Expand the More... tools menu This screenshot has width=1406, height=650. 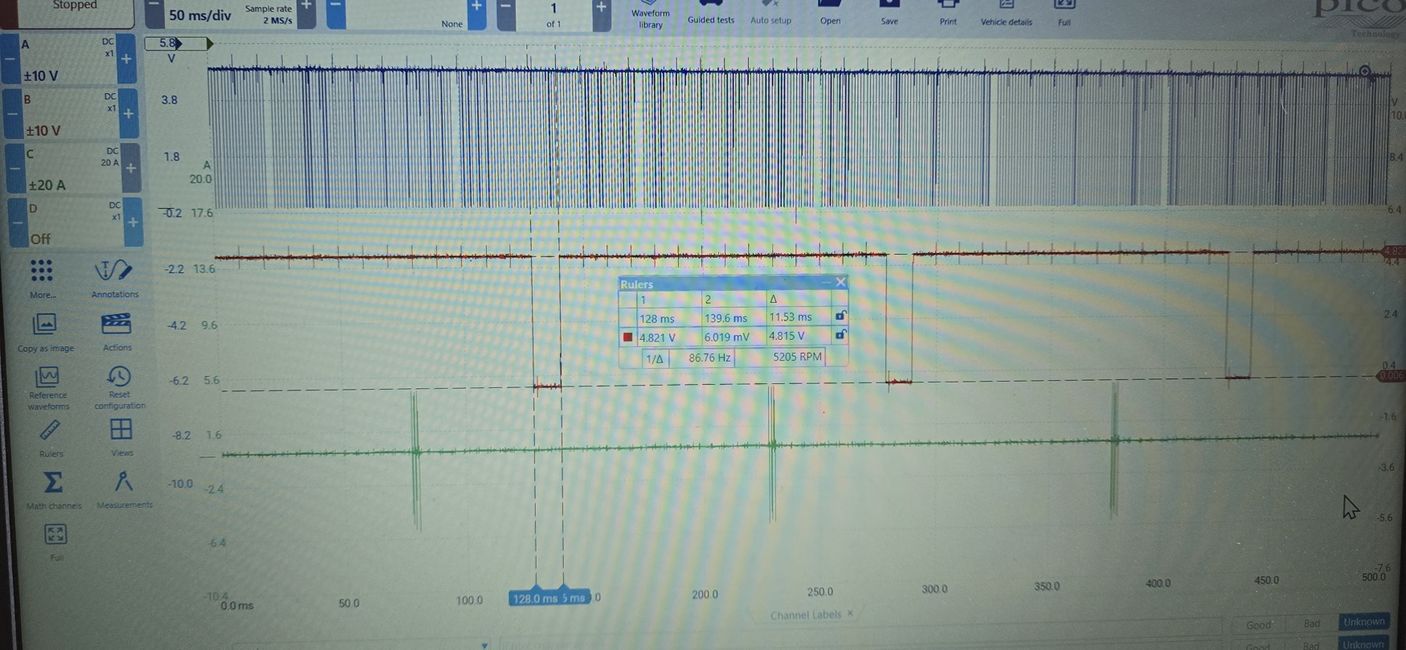(x=42, y=272)
